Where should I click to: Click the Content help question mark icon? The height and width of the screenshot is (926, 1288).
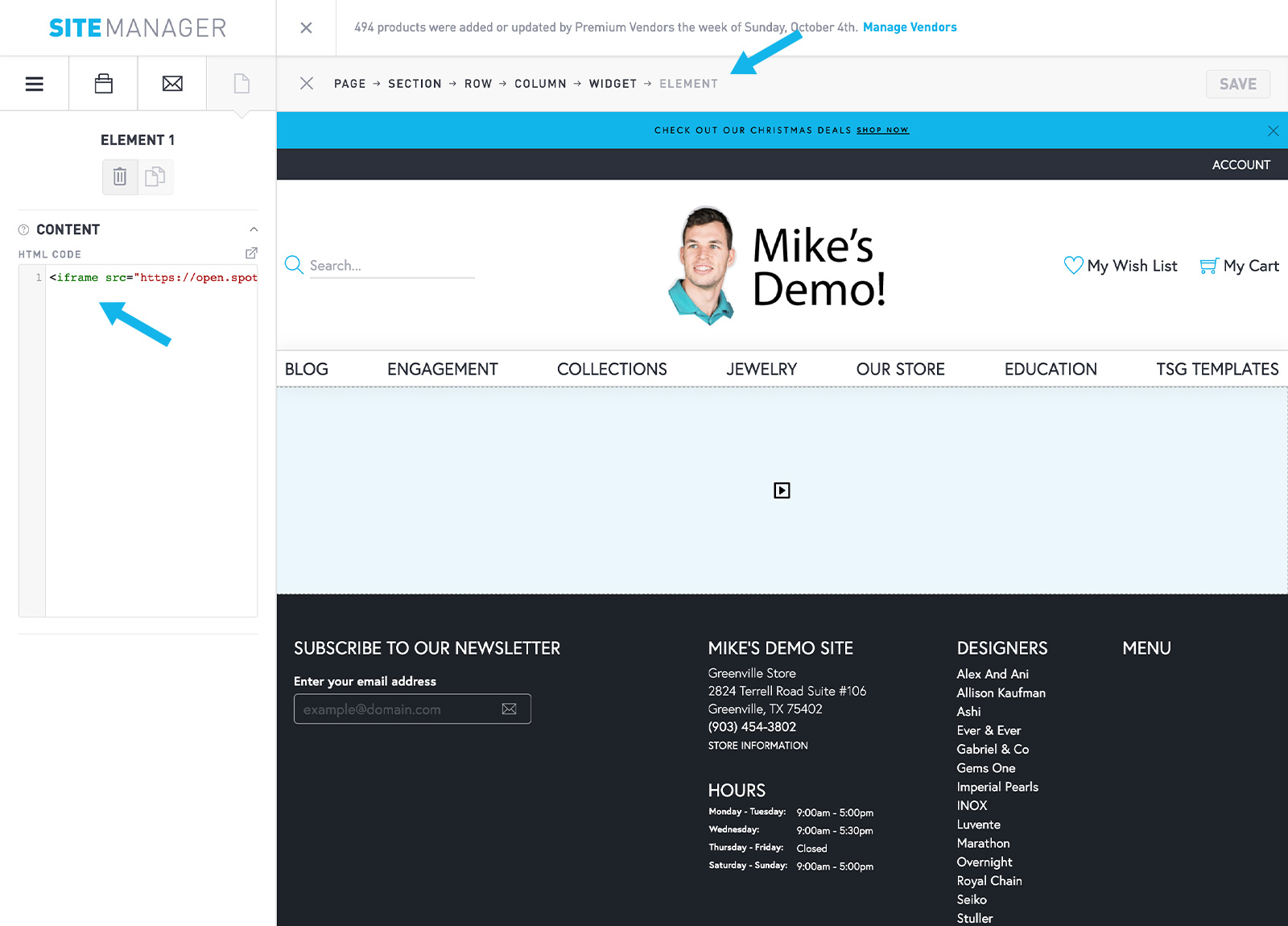point(24,230)
